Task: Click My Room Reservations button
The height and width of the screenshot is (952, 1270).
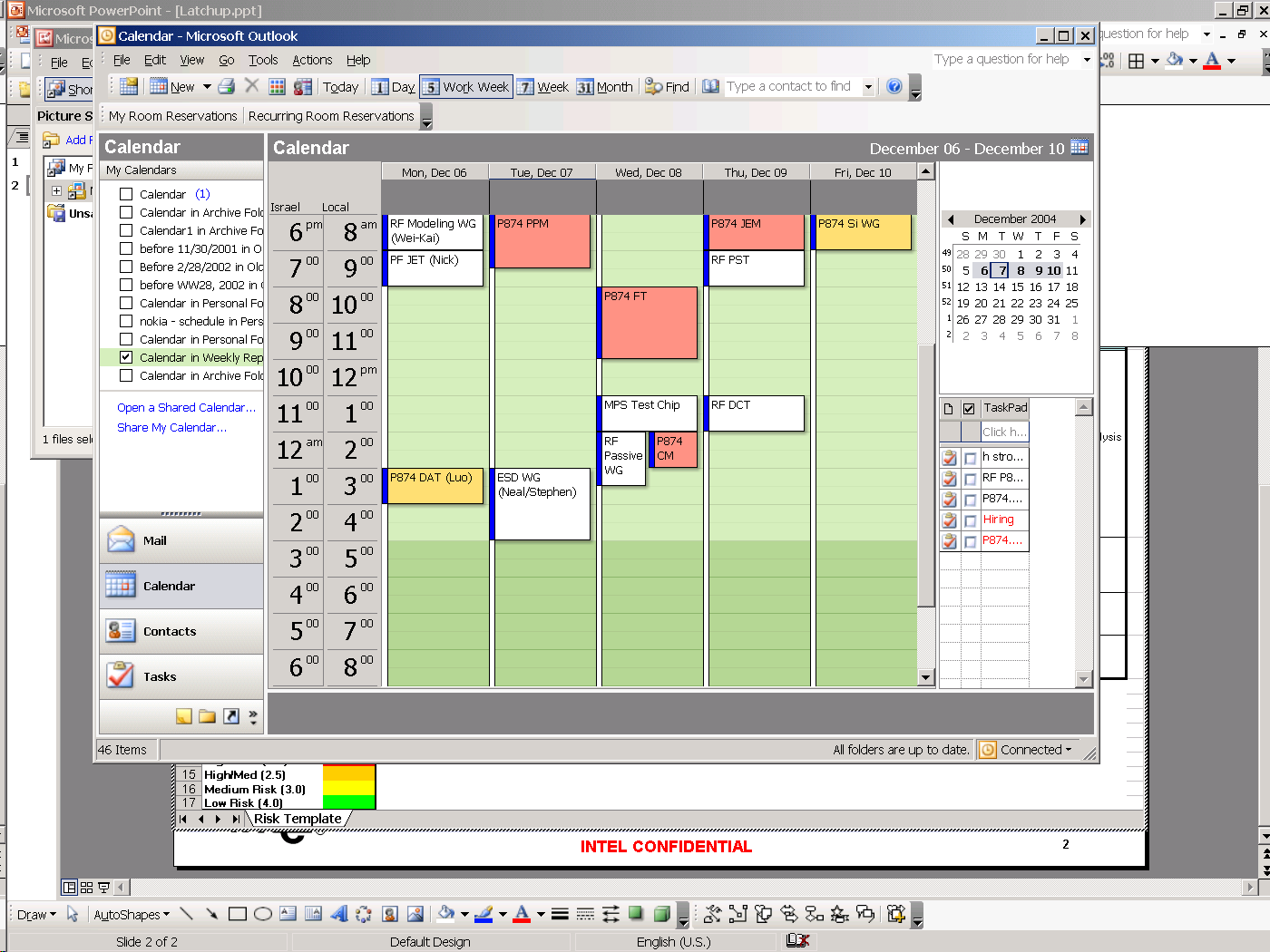Action: pyautogui.click(x=172, y=116)
